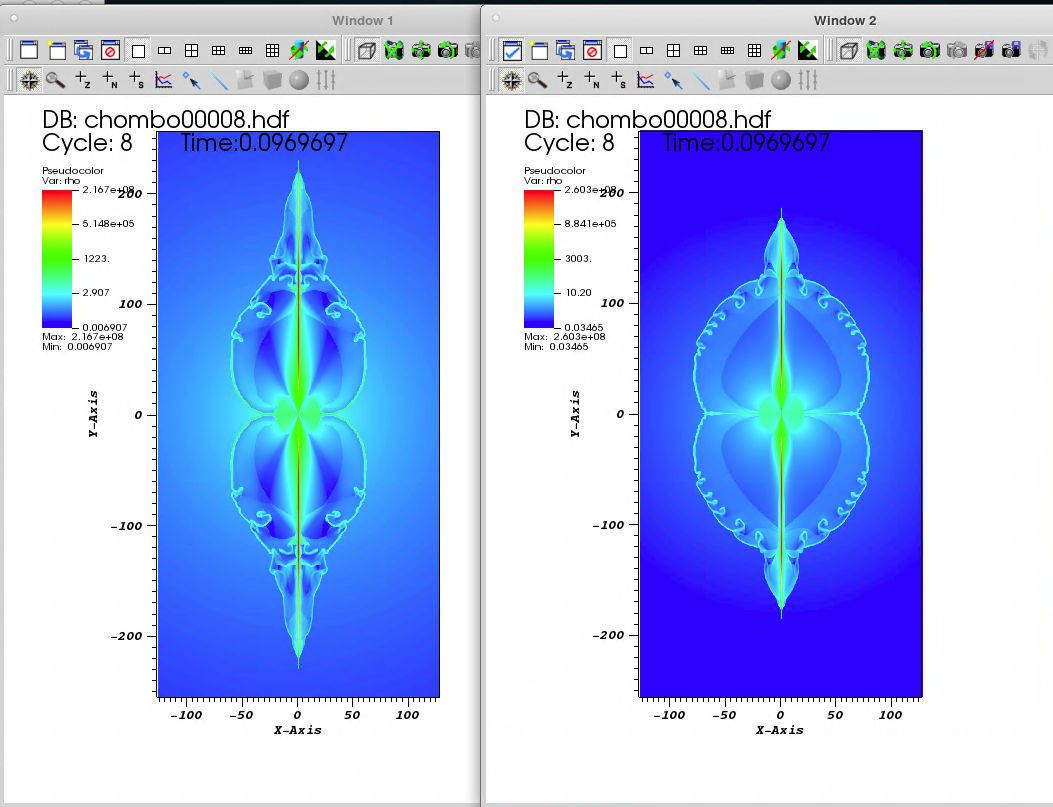Recenter the view in Window 2
The height and width of the screenshot is (807, 1053).
(903, 50)
